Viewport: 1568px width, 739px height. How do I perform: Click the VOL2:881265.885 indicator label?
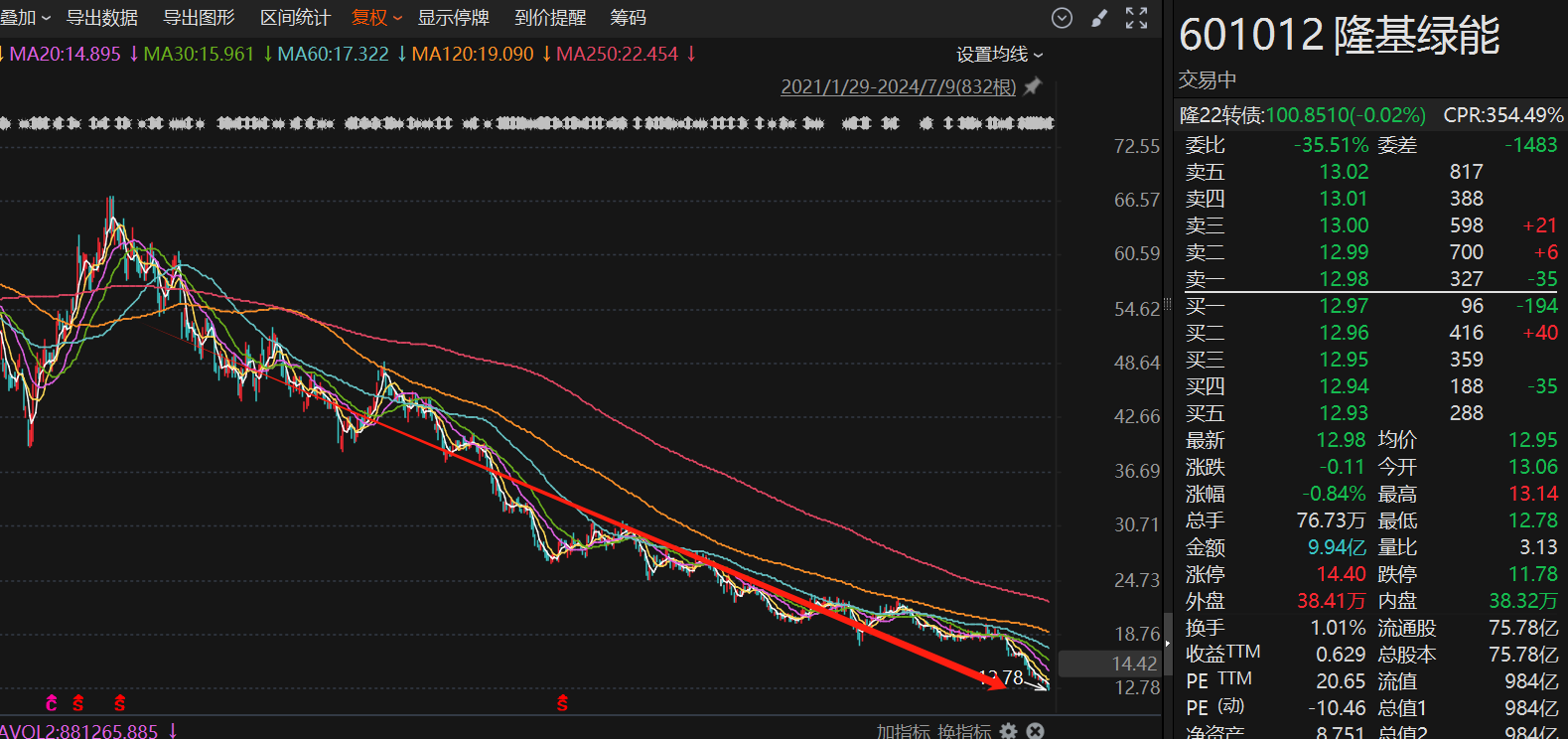tap(79, 731)
